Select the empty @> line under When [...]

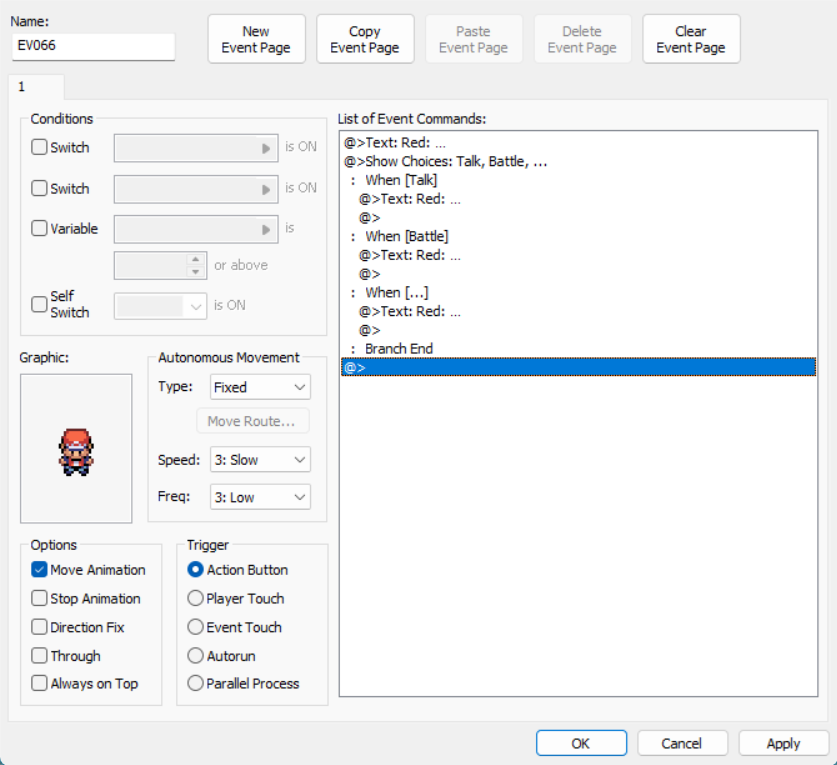[x=578, y=330]
